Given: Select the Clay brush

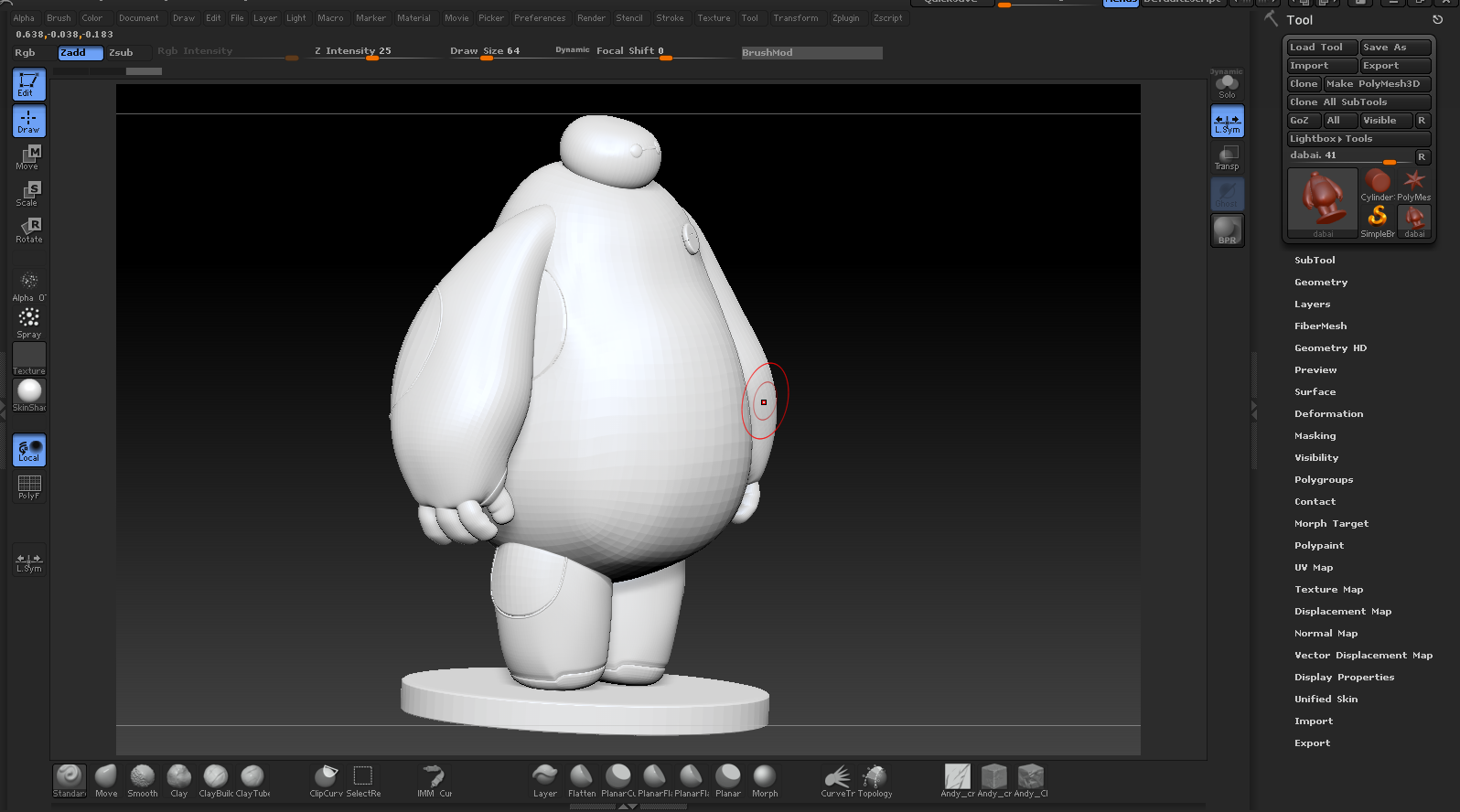Looking at the screenshot, I should [179, 781].
